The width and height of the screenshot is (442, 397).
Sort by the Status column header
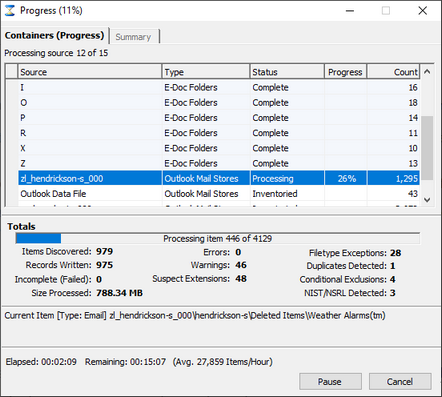click(287, 72)
